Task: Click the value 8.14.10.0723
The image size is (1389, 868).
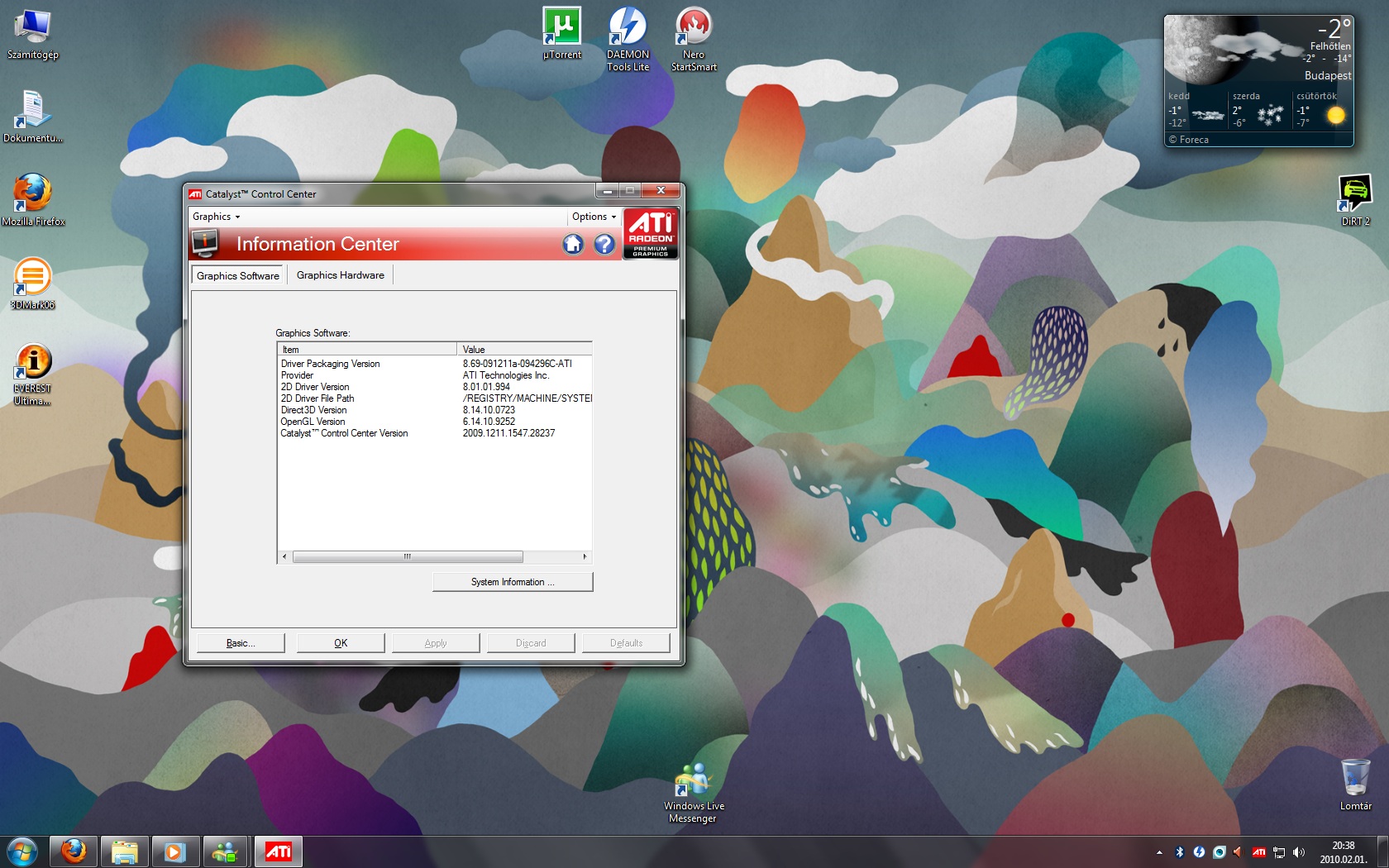Action: click(489, 410)
